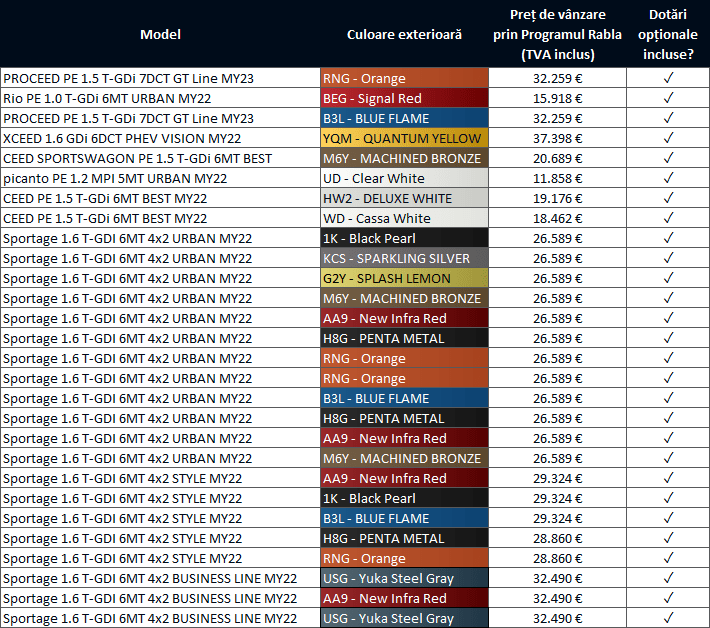The height and width of the screenshot is (628, 710).
Task: Click the BEG - Signal Red color cell
Action: tap(404, 98)
